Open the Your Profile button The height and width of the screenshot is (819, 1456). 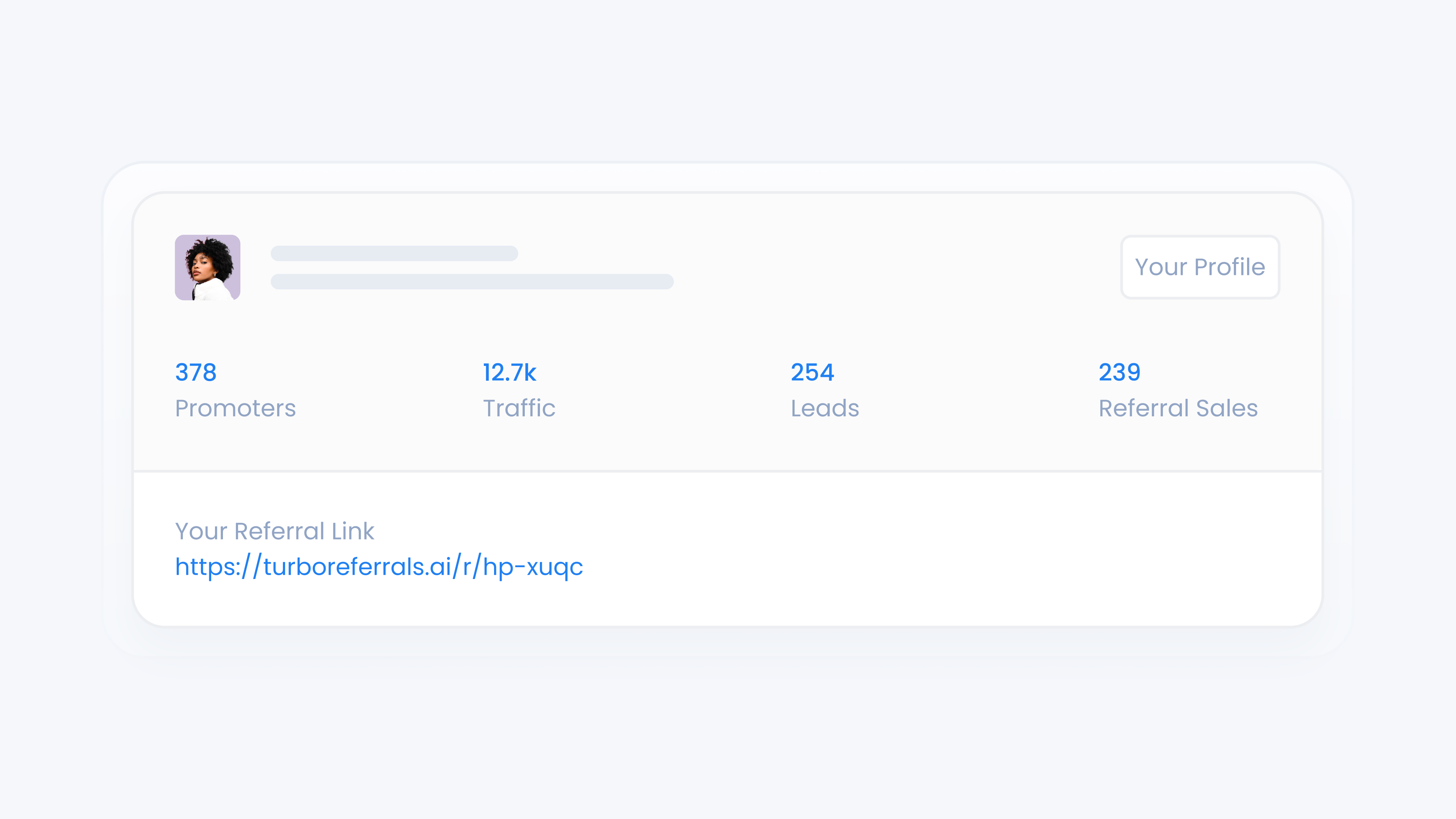click(1199, 267)
